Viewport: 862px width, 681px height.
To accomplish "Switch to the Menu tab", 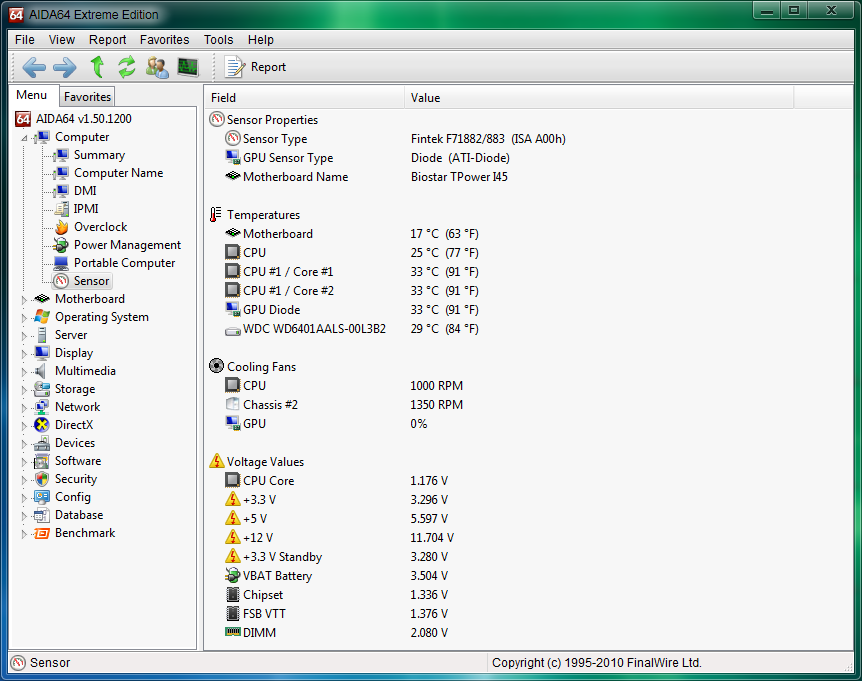I will click(x=31, y=95).
